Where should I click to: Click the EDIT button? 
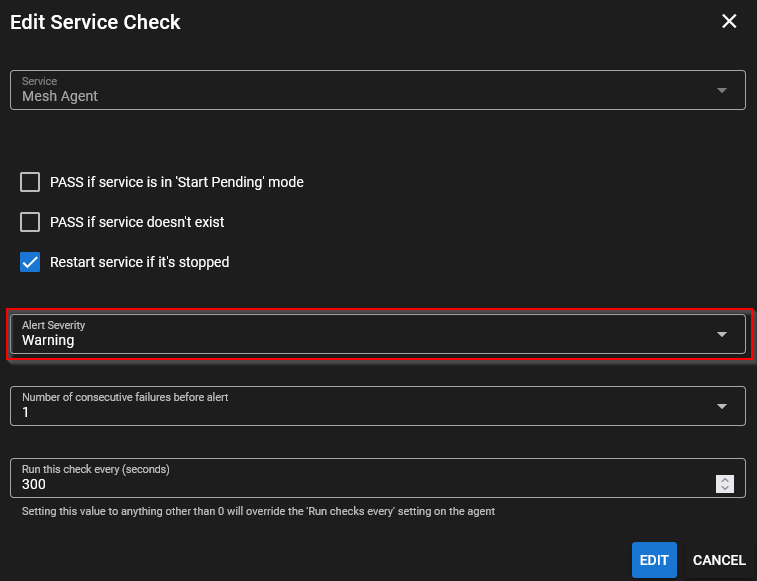(654, 560)
